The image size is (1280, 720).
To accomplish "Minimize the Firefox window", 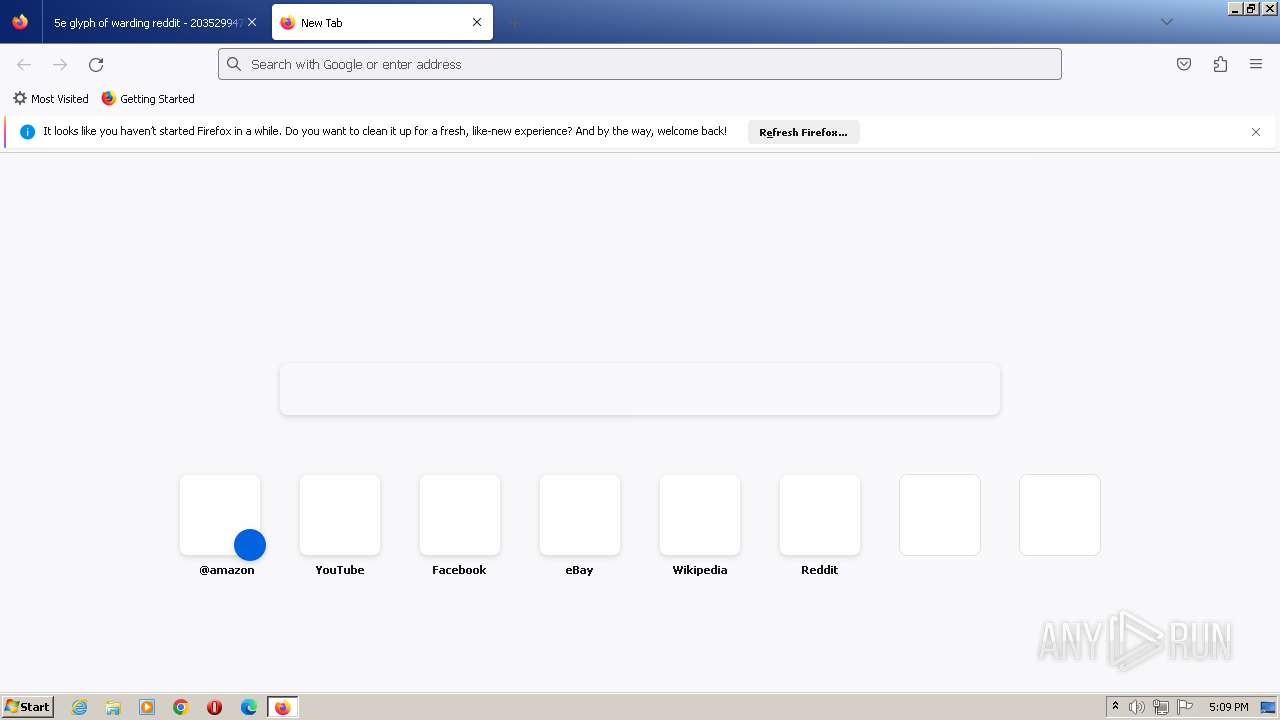I will [x=1235, y=8].
